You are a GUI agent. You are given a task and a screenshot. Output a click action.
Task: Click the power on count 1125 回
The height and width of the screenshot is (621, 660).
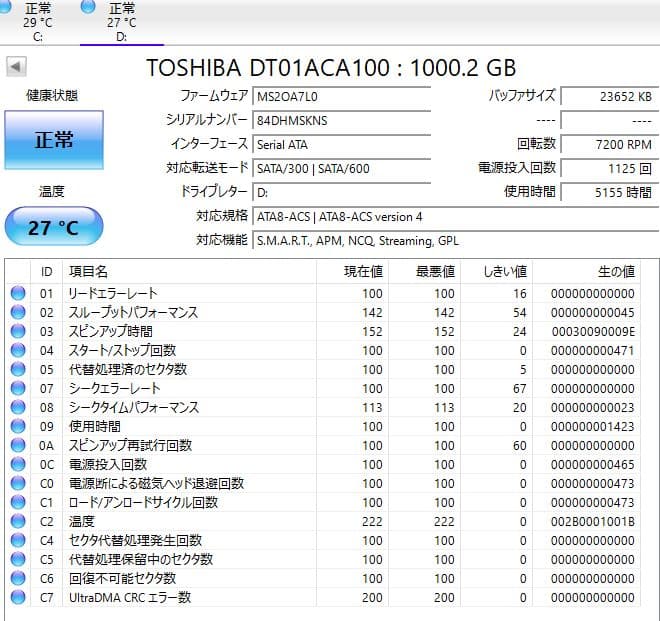(x=609, y=168)
